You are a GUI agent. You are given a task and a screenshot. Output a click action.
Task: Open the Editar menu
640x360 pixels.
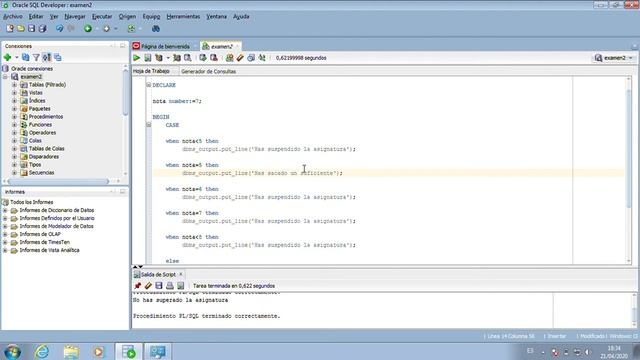coord(36,16)
